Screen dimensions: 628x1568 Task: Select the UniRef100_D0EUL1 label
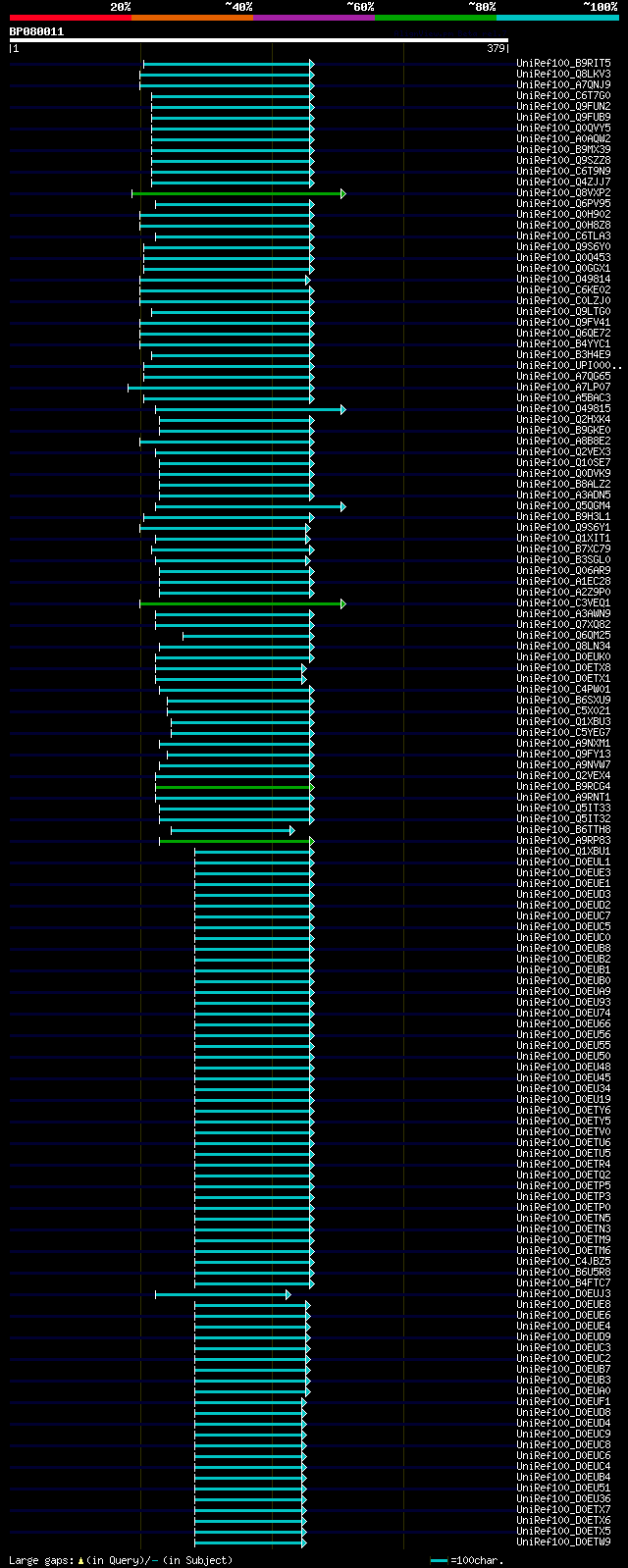click(x=563, y=862)
